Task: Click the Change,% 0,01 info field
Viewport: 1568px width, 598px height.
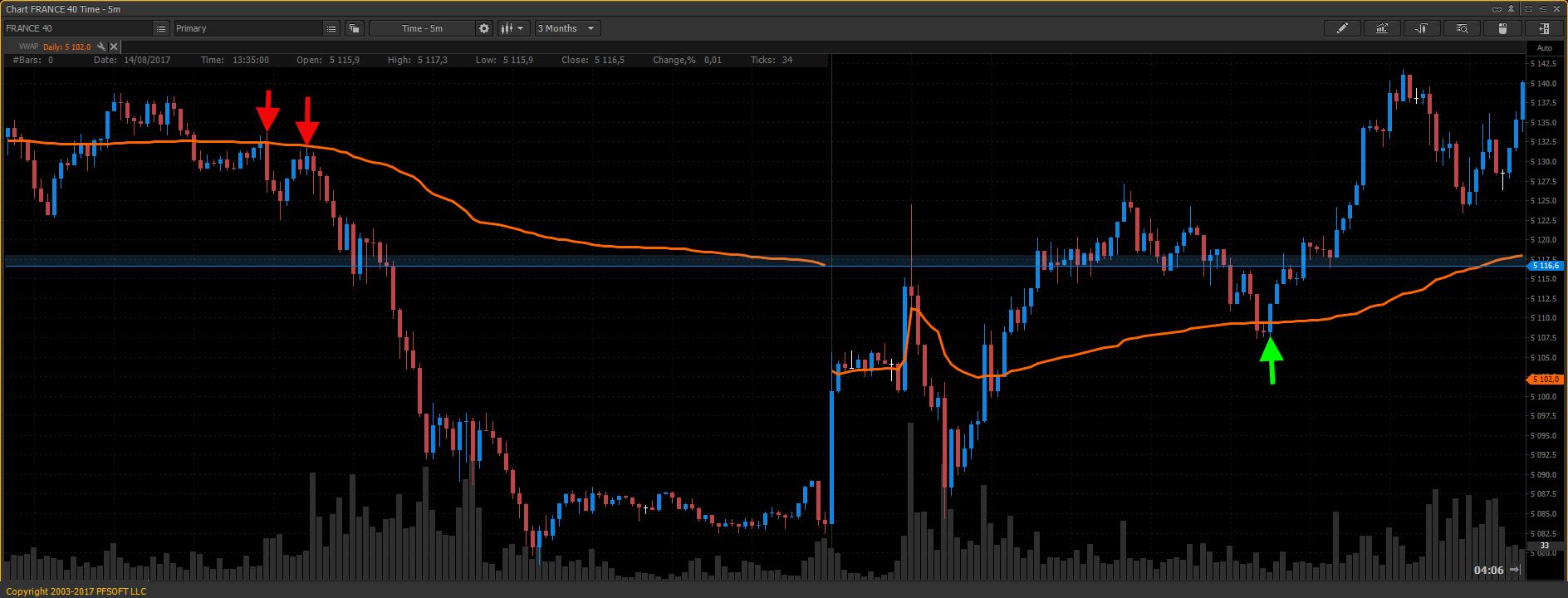Action: pyautogui.click(x=687, y=60)
